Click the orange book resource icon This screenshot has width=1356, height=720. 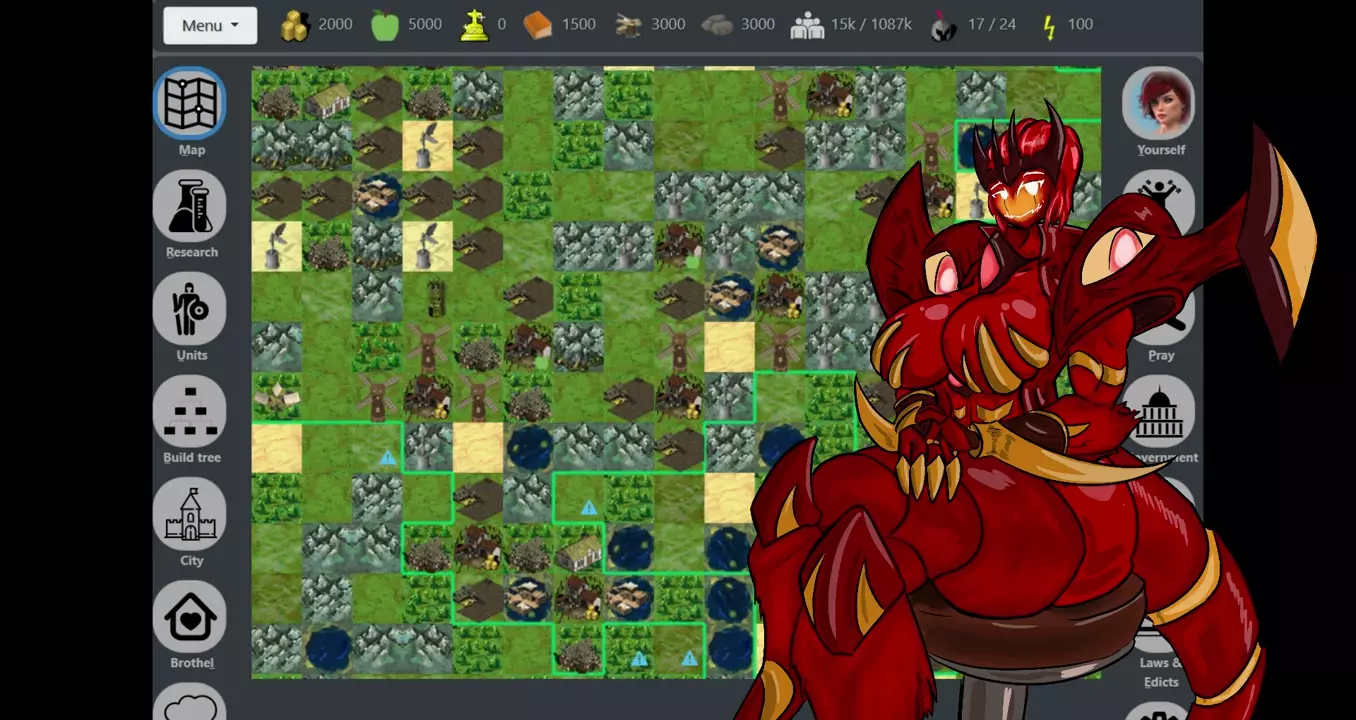[538, 25]
